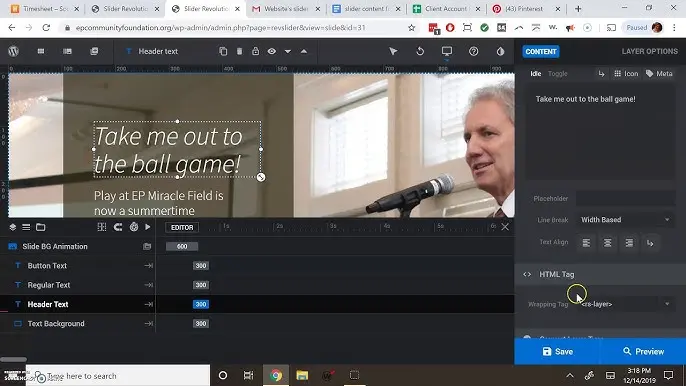
Task: Save the slider
Action: (x=557, y=351)
